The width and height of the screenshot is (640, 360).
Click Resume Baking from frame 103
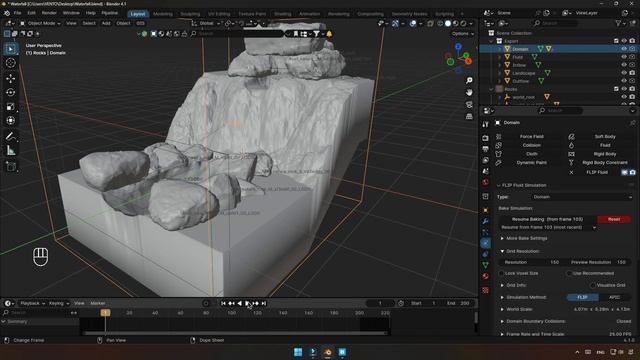[547, 219]
